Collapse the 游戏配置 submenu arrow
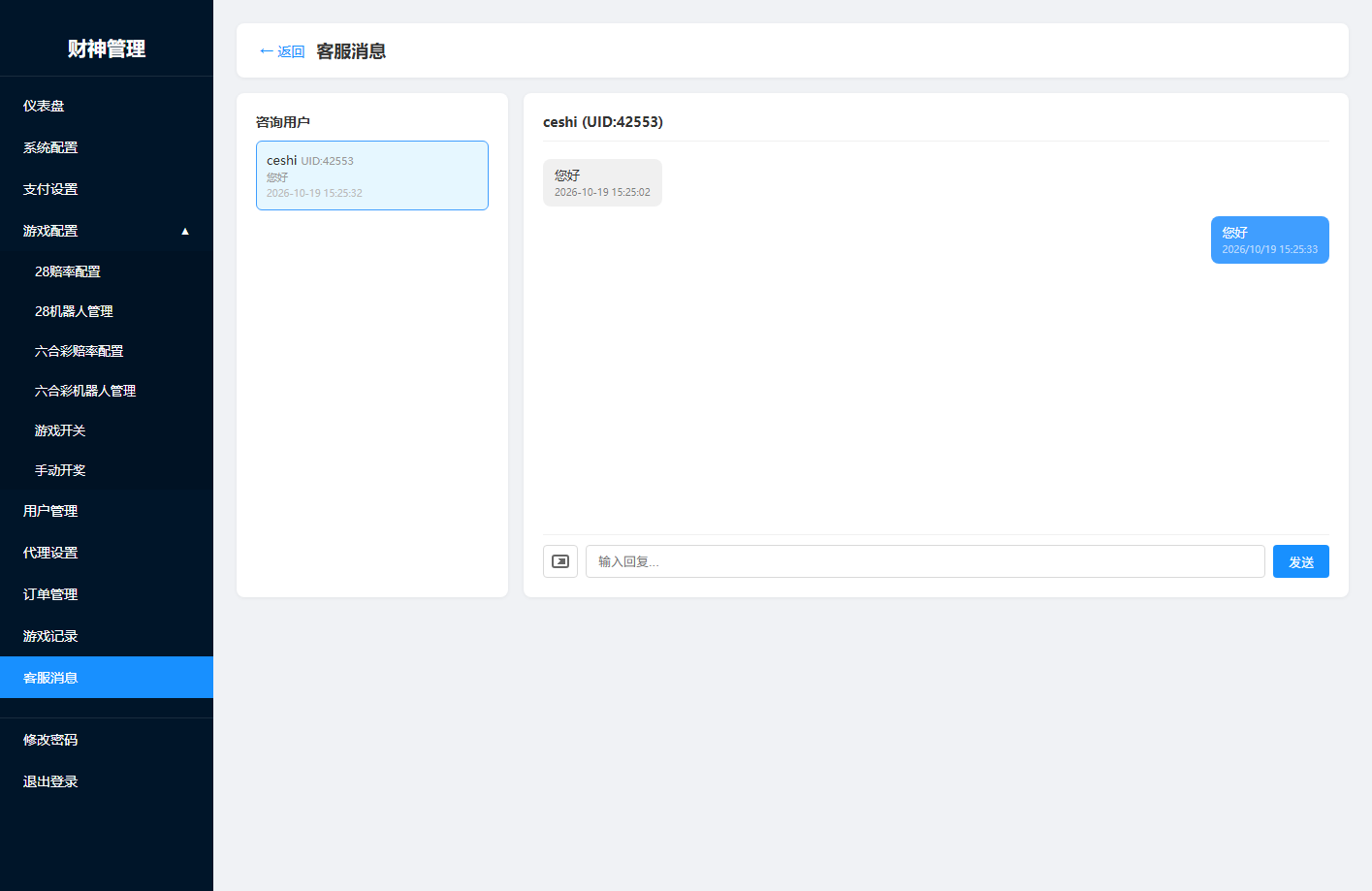This screenshot has height=891, width=1372. click(x=185, y=231)
